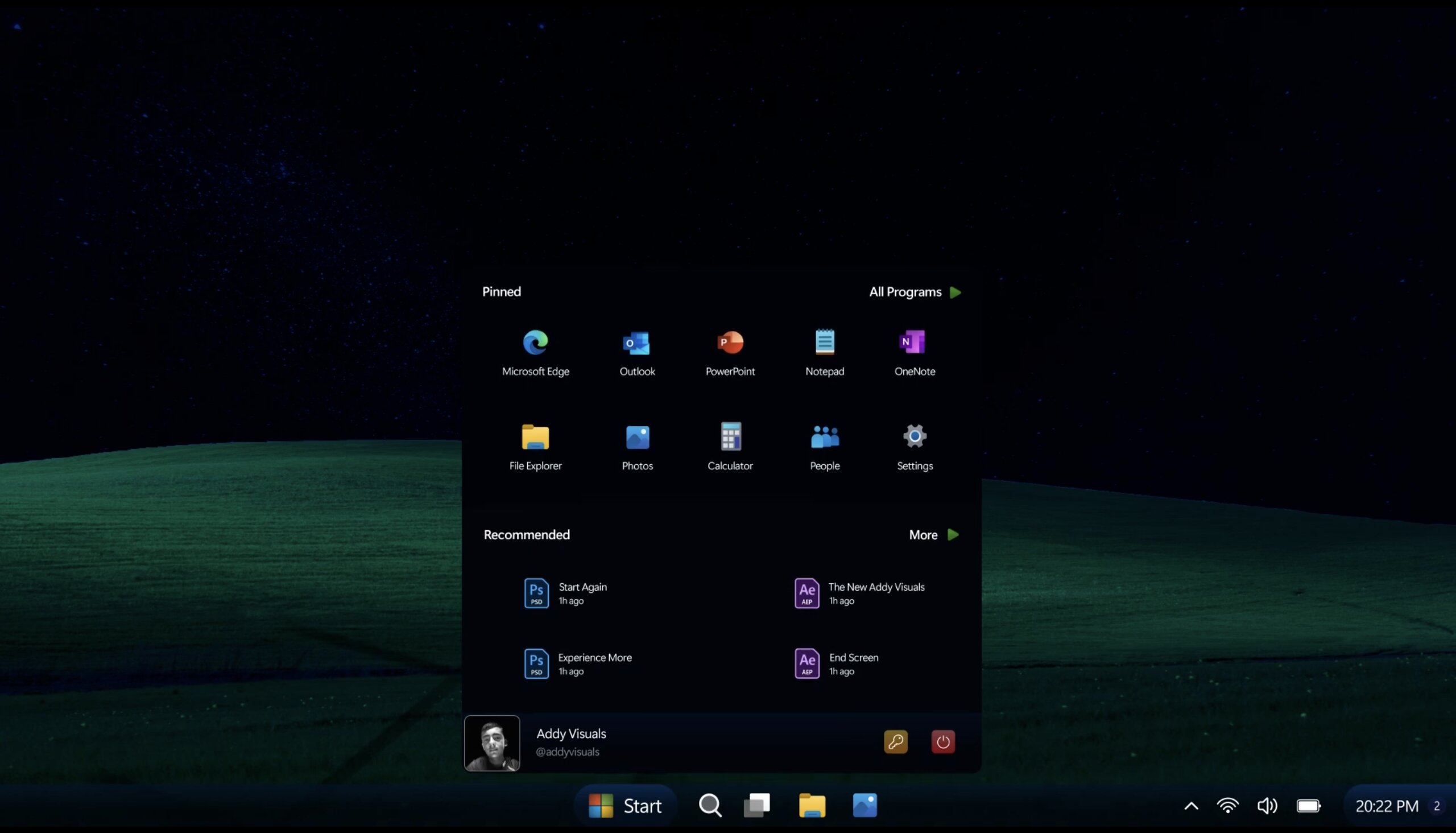Open the Experience More PSD file
The image size is (1456, 833).
point(578,663)
